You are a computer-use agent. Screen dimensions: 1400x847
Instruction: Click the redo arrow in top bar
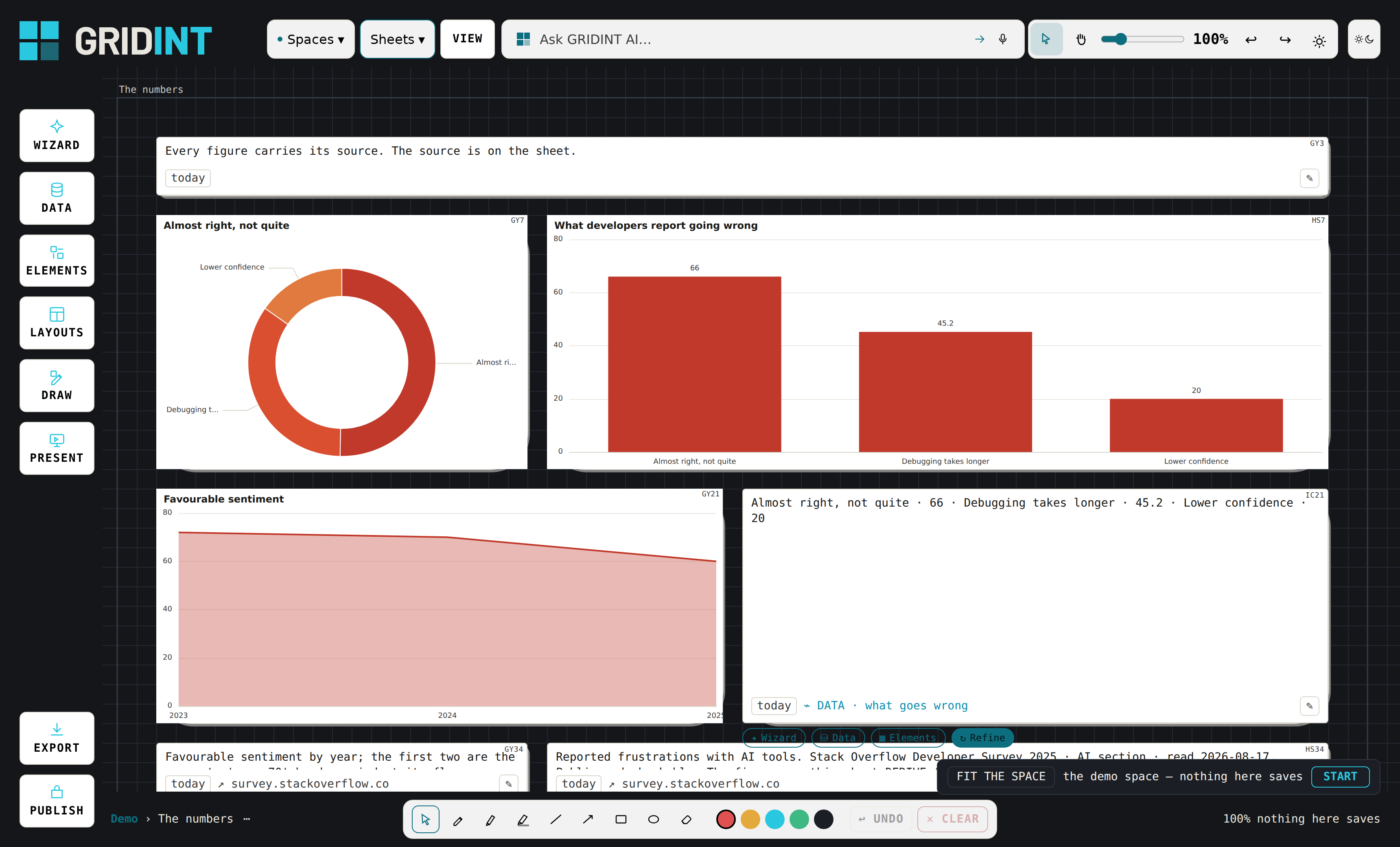(1285, 39)
